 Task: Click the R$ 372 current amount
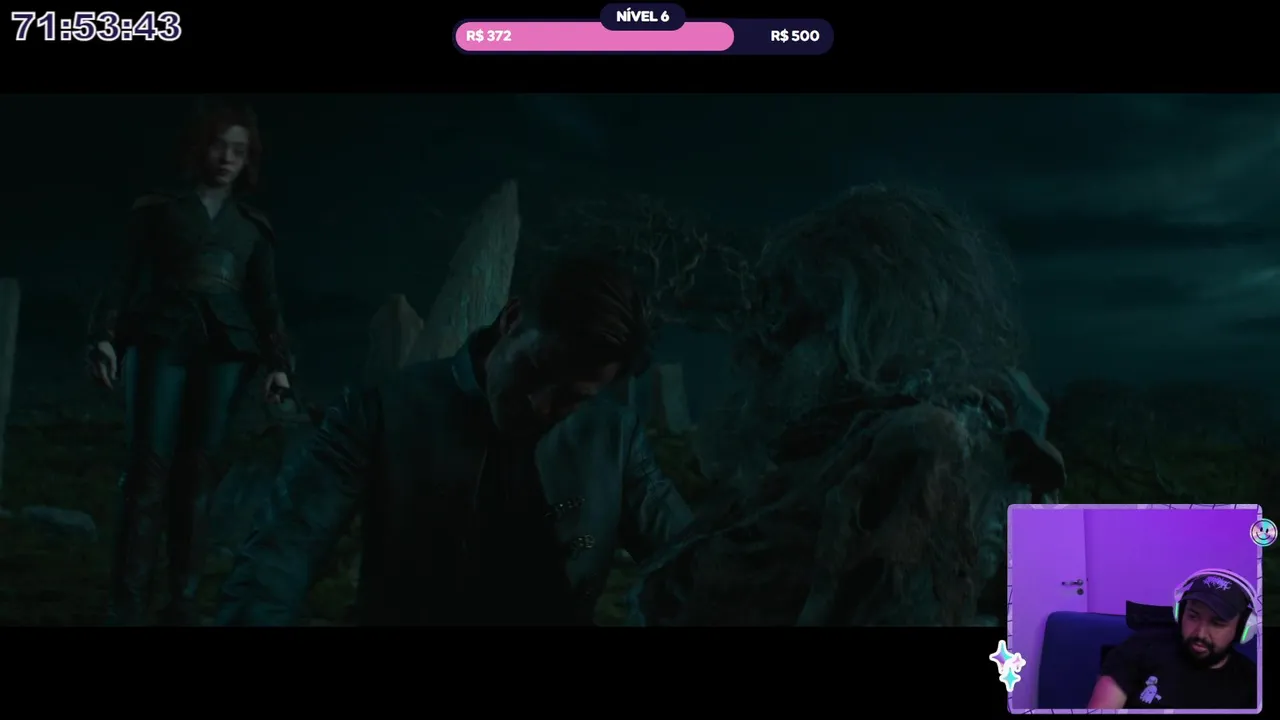[488, 36]
